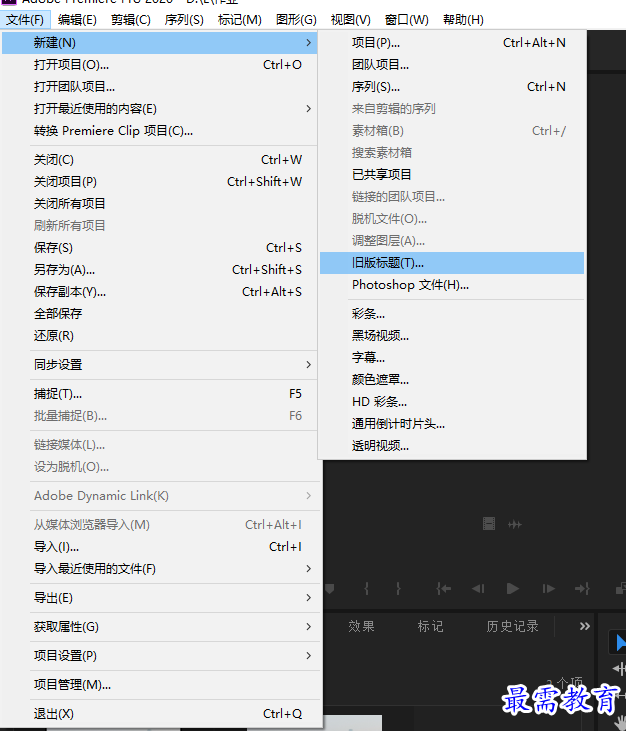
Task: Step back one frame in monitor
Action: click(478, 589)
